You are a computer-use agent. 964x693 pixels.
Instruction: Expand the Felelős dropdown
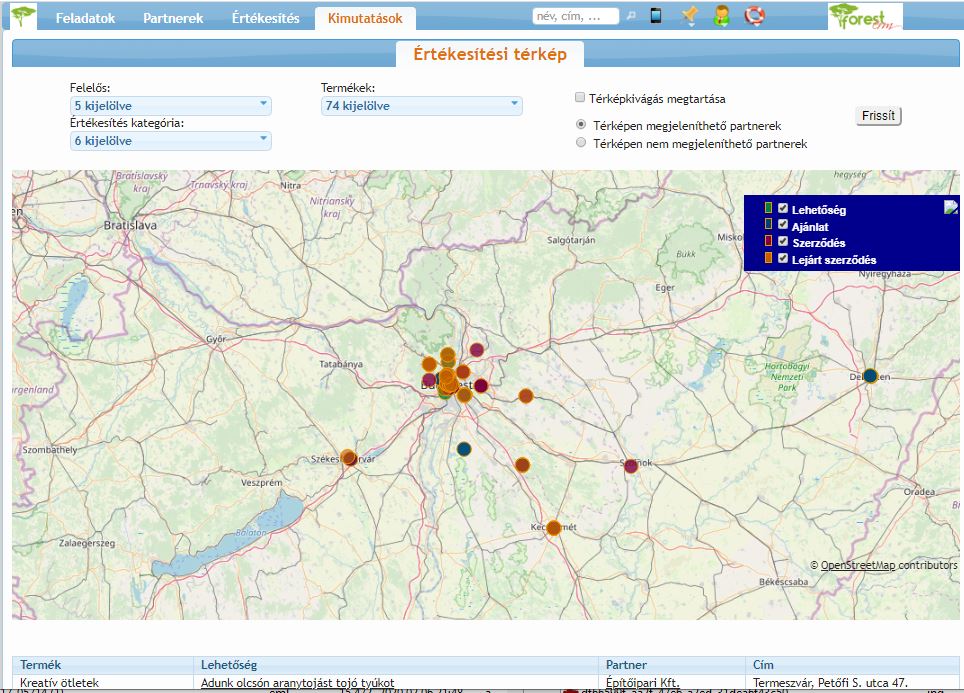click(171, 105)
